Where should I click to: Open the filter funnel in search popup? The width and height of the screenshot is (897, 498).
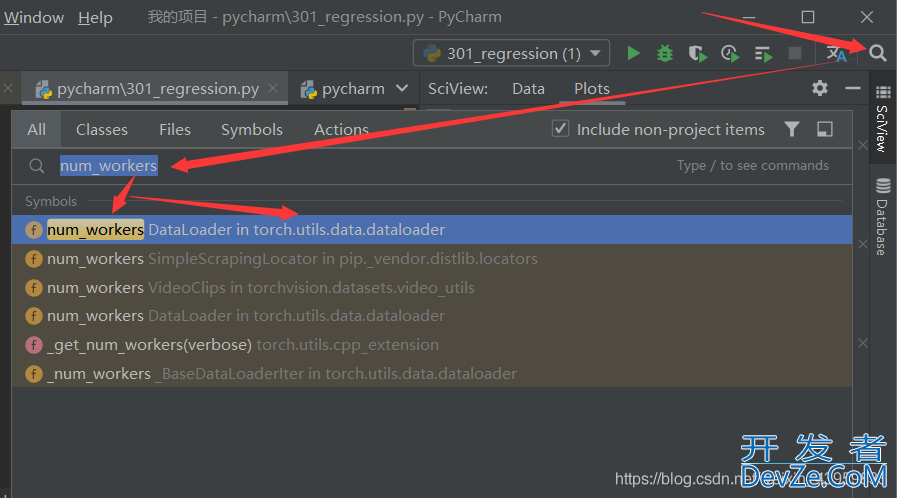click(792, 129)
